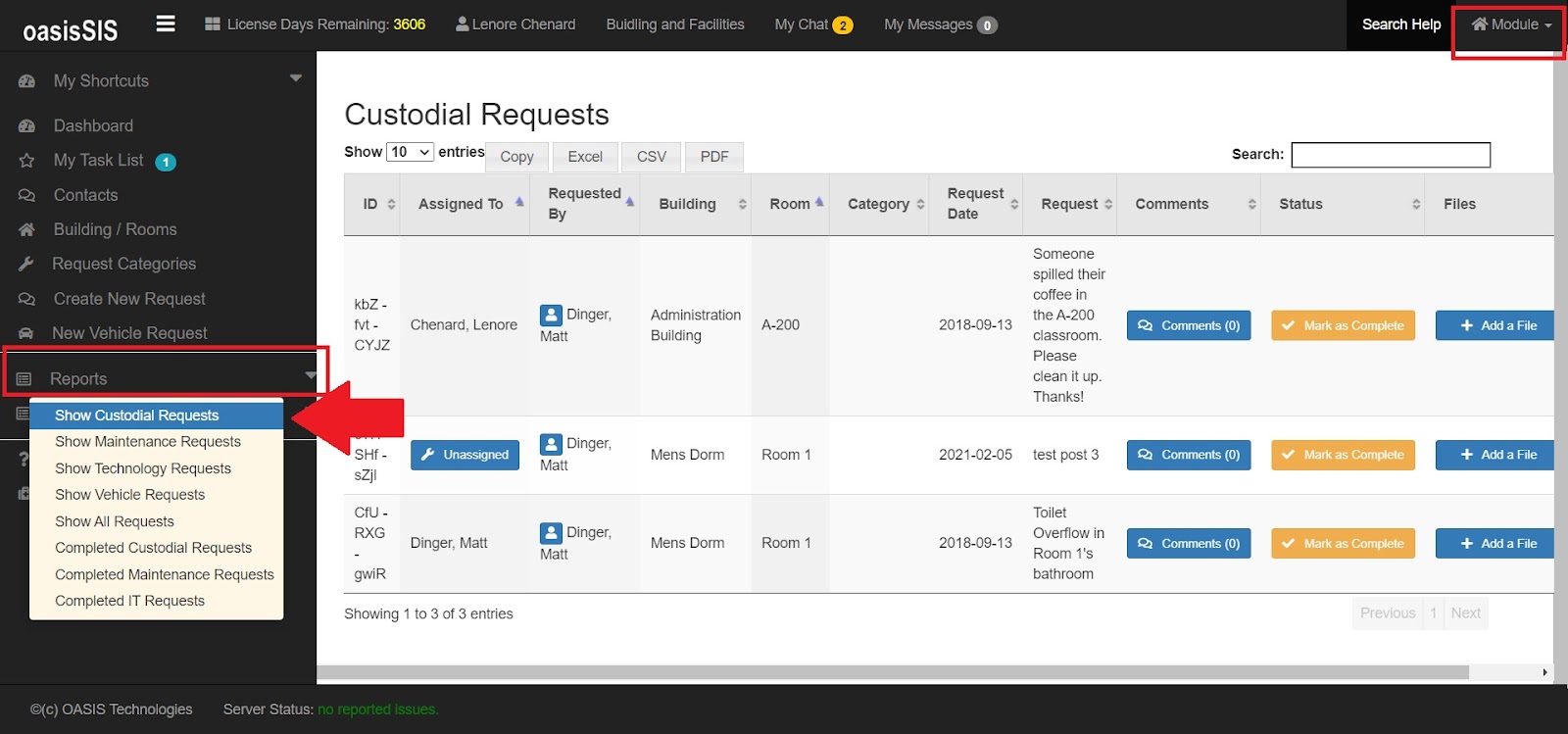The image size is (1568, 734).
Task: Sort table by Status column
Action: pyautogui.click(x=1343, y=204)
